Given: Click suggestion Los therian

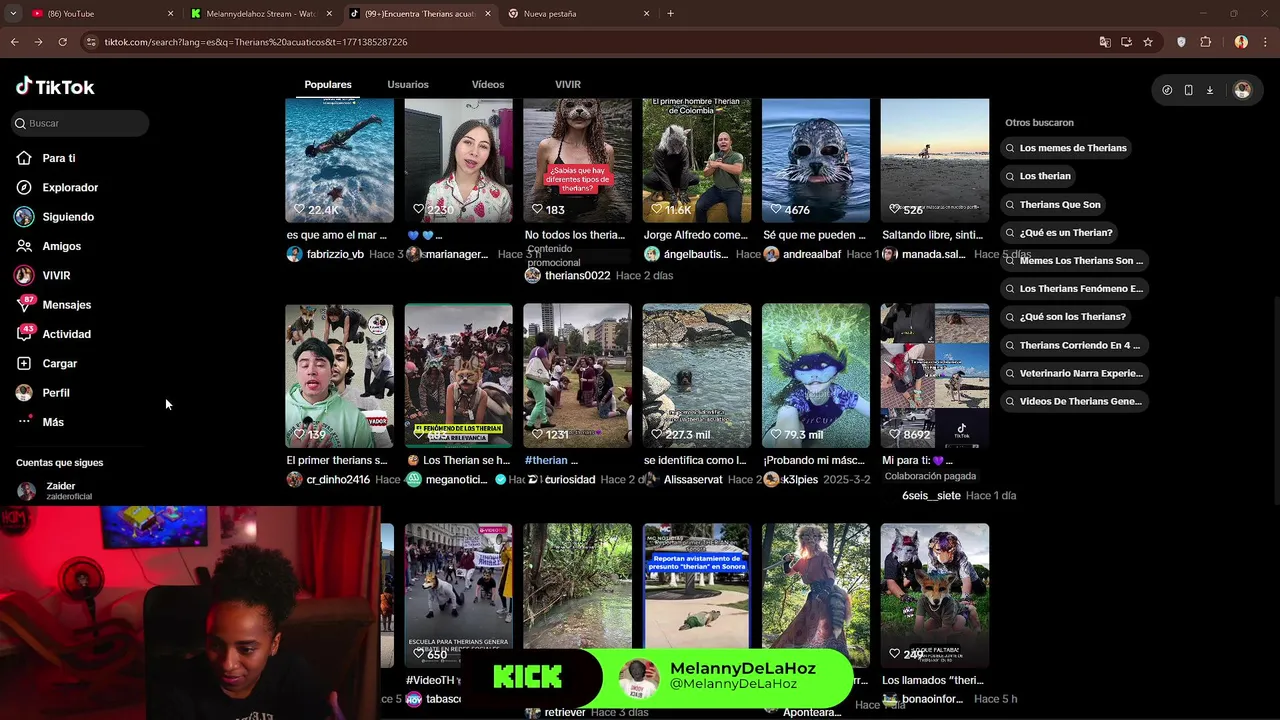Looking at the screenshot, I should click(x=1037, y=176).
